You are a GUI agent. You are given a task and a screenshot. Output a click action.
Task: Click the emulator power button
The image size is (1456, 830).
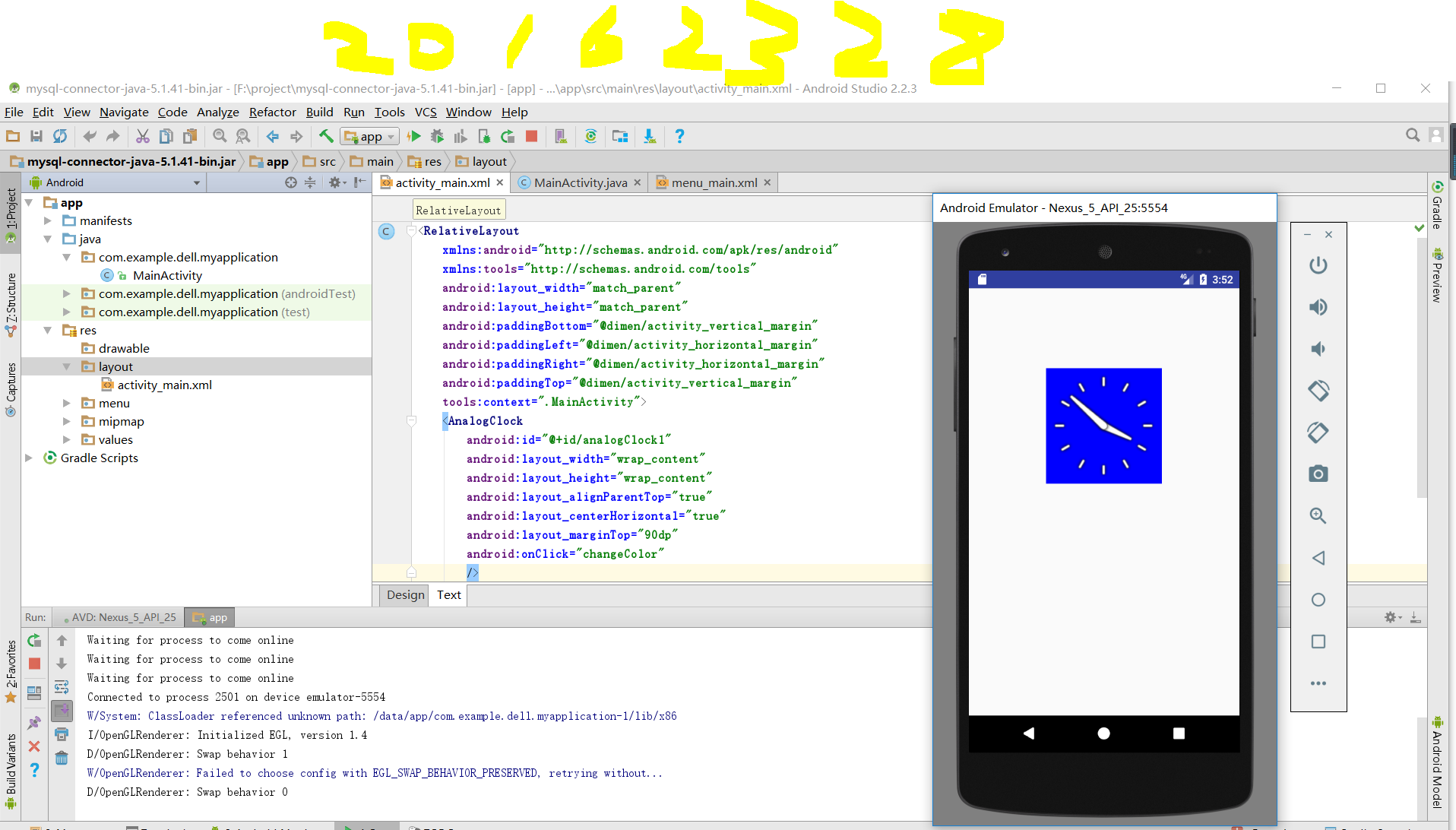pos(1318,265)
